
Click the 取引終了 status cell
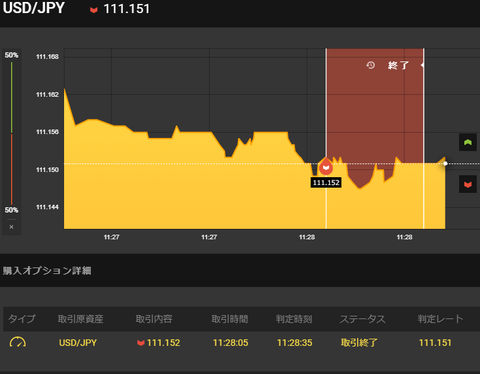point(359,343)
